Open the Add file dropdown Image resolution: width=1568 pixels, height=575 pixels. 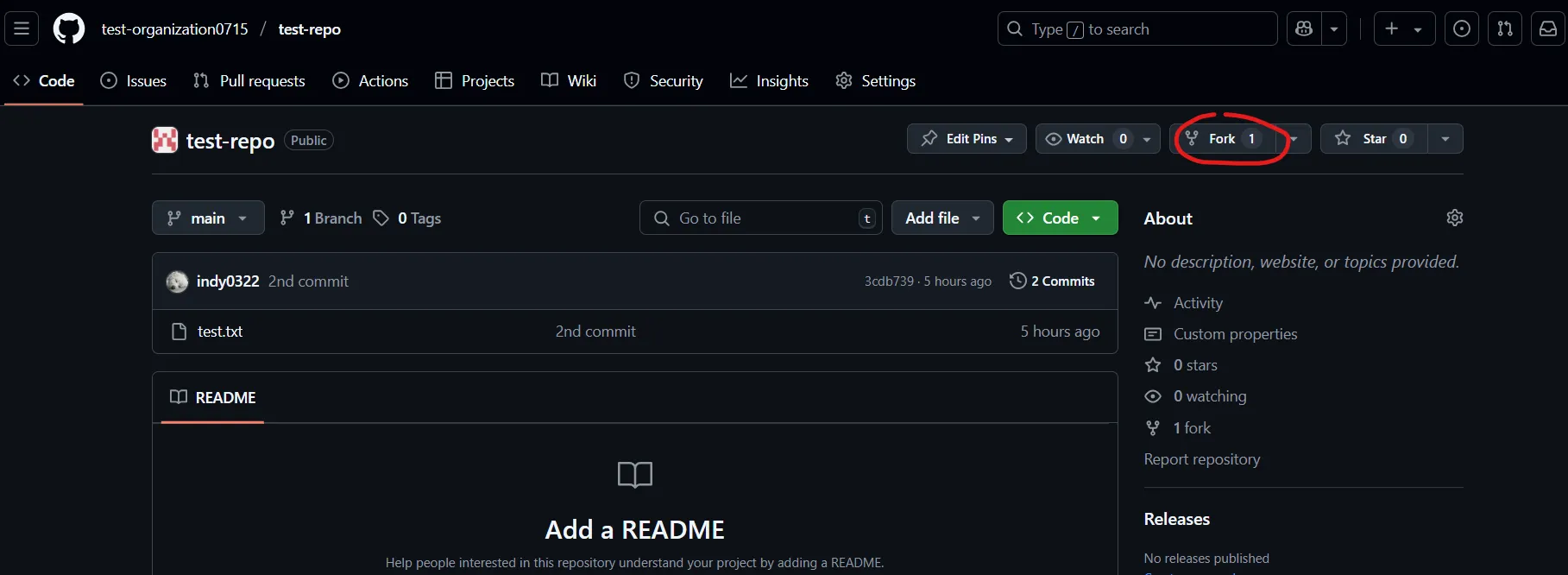click(x=942, y=218)
